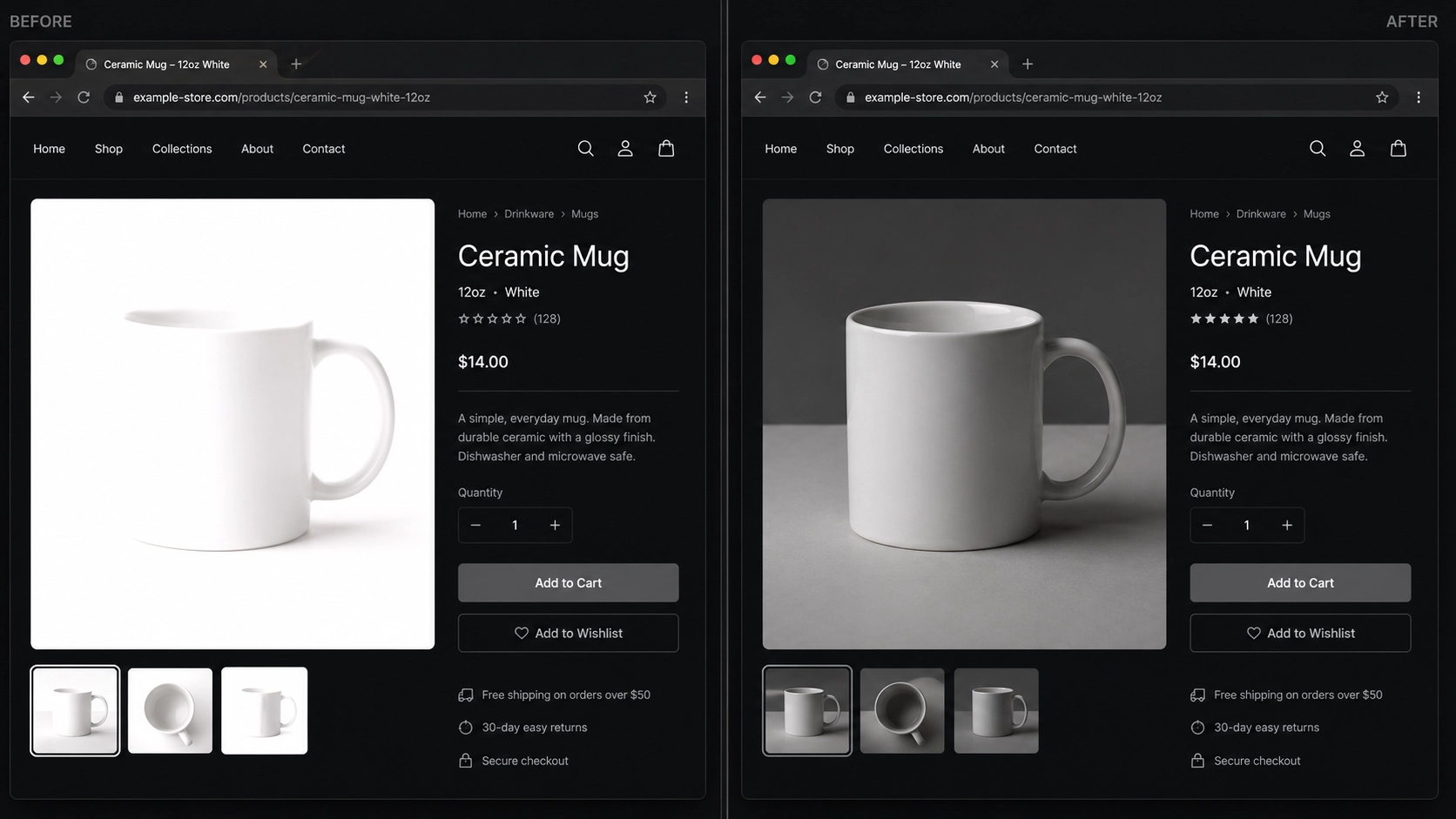The image size is (1456, 819).
Task: Open a new tab in AFTER browser
Action: click(x=1028, y=64)
